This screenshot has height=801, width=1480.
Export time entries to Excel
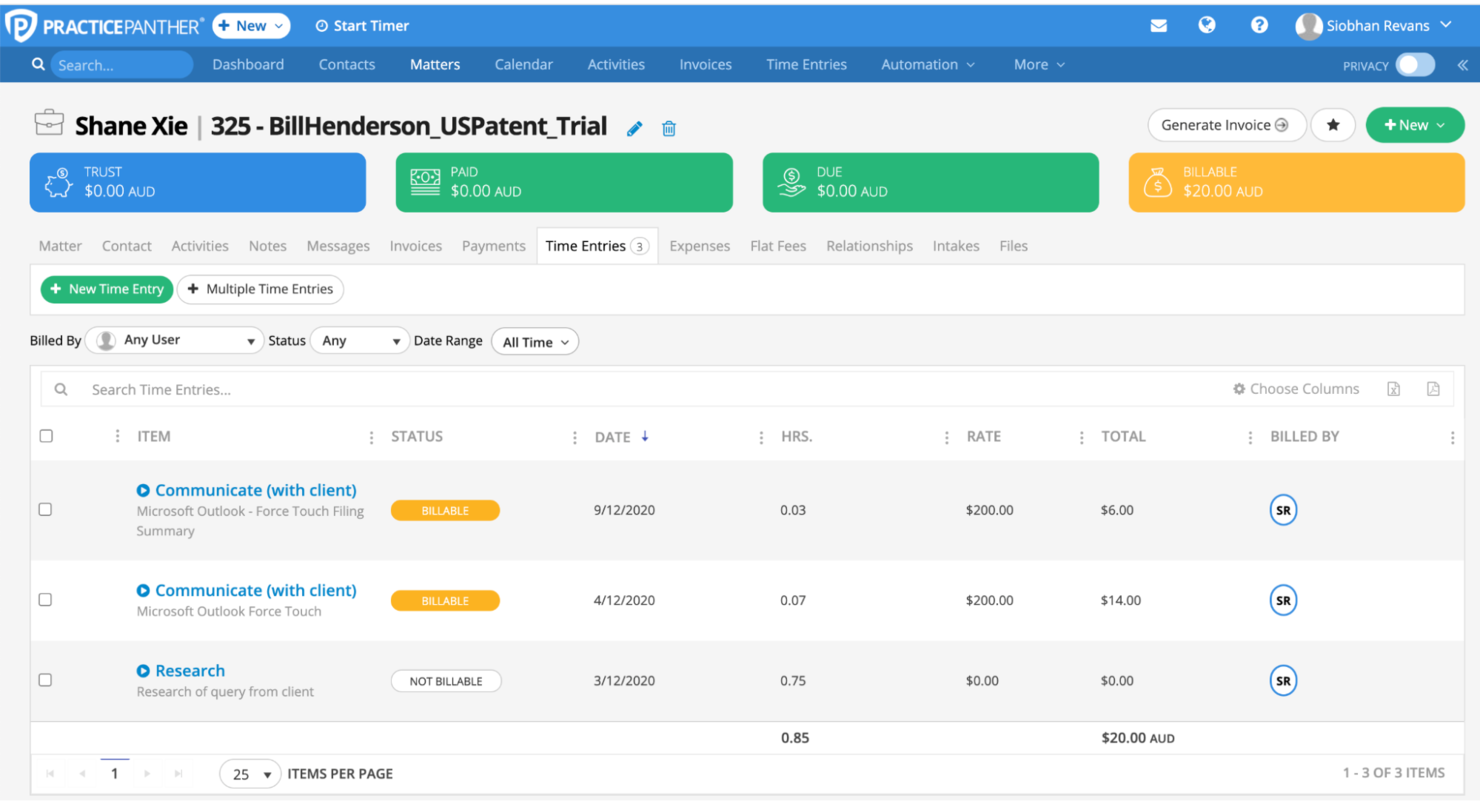(1393, 389)
